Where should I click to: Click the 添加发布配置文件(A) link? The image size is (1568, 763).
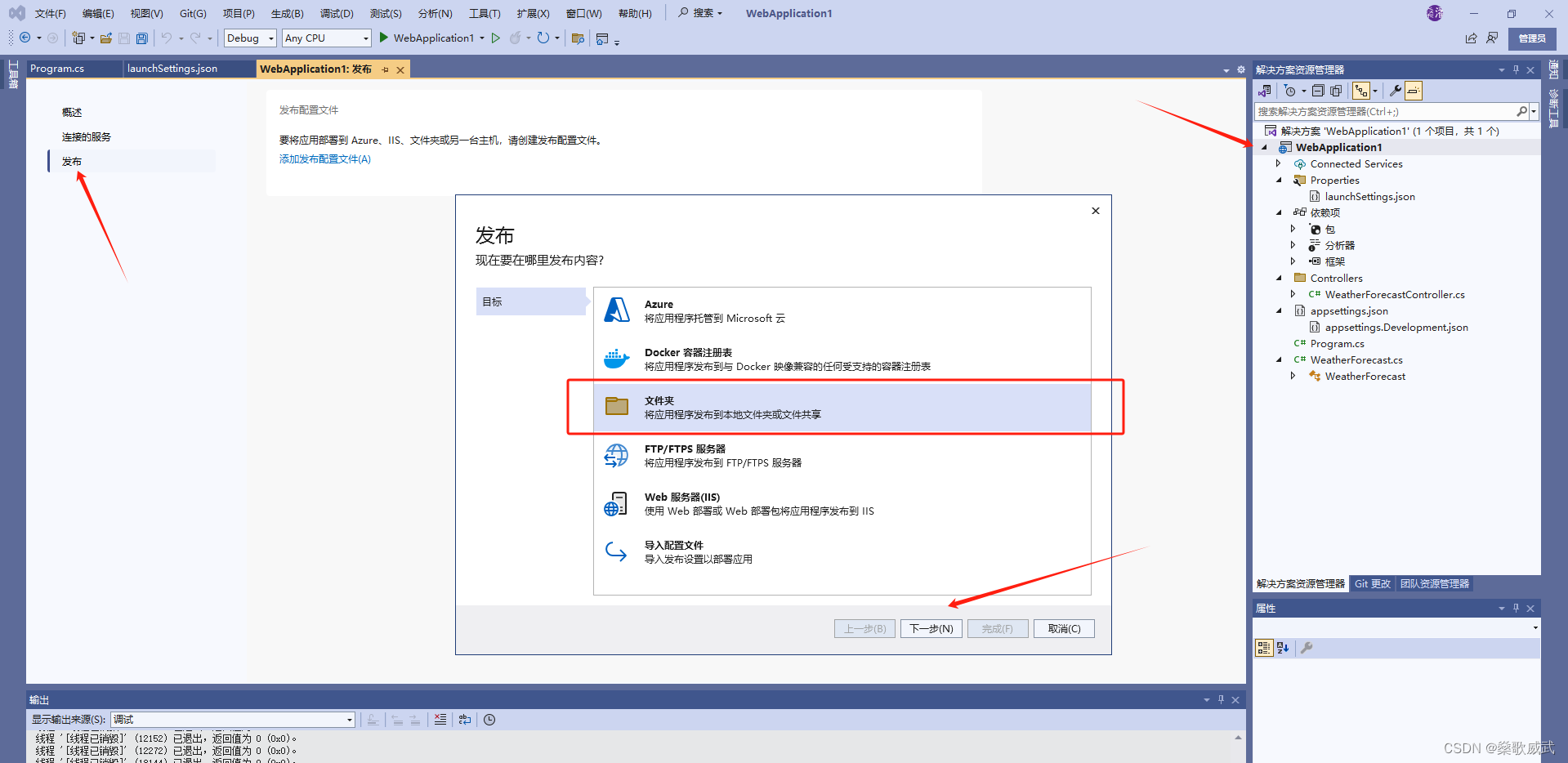tap(324, 159)
